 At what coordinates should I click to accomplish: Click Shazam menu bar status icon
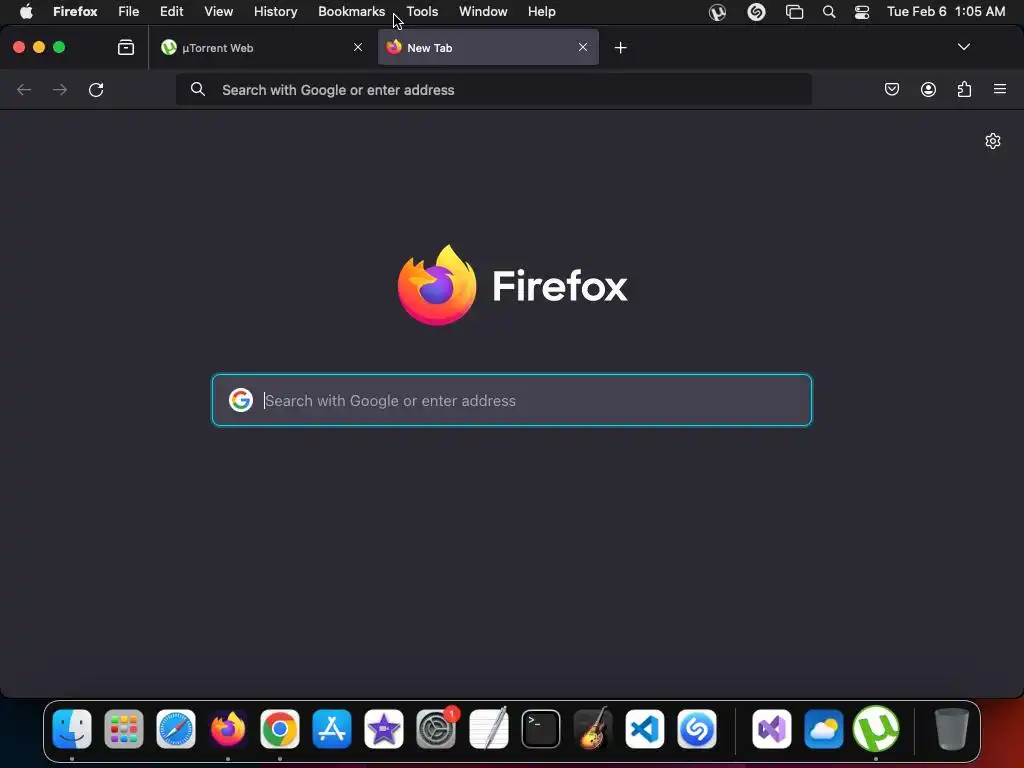pos(756,12)
